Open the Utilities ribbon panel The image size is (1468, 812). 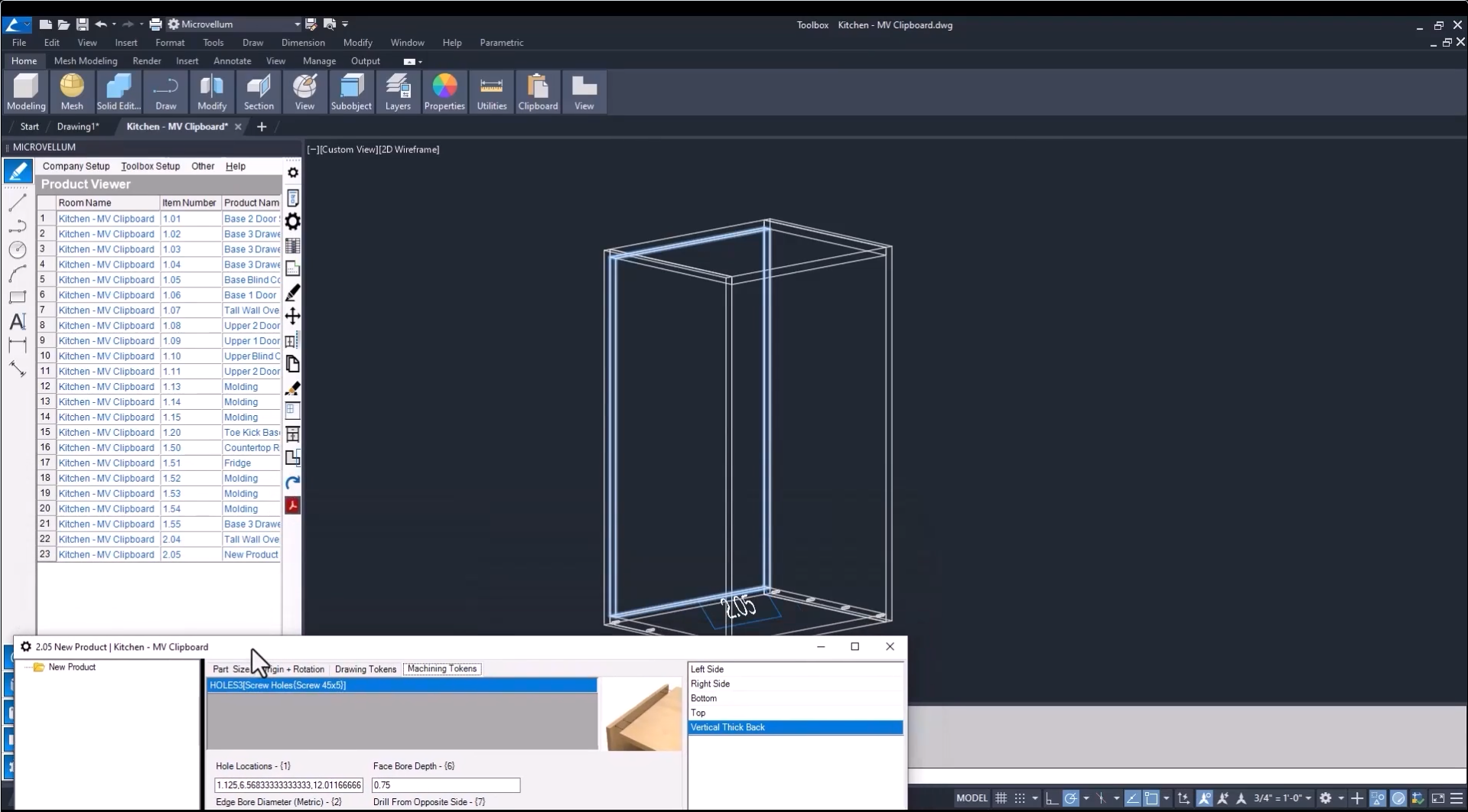click(491, 93)
